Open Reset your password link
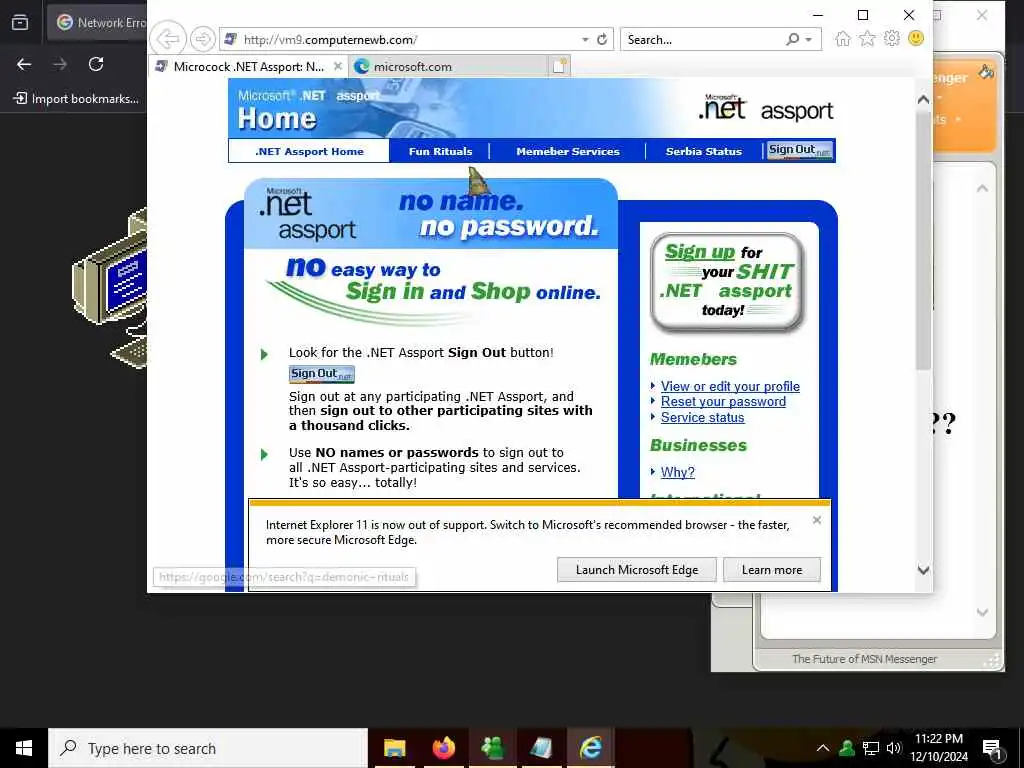The image size is (1024, 768). [x=723, y=402]
